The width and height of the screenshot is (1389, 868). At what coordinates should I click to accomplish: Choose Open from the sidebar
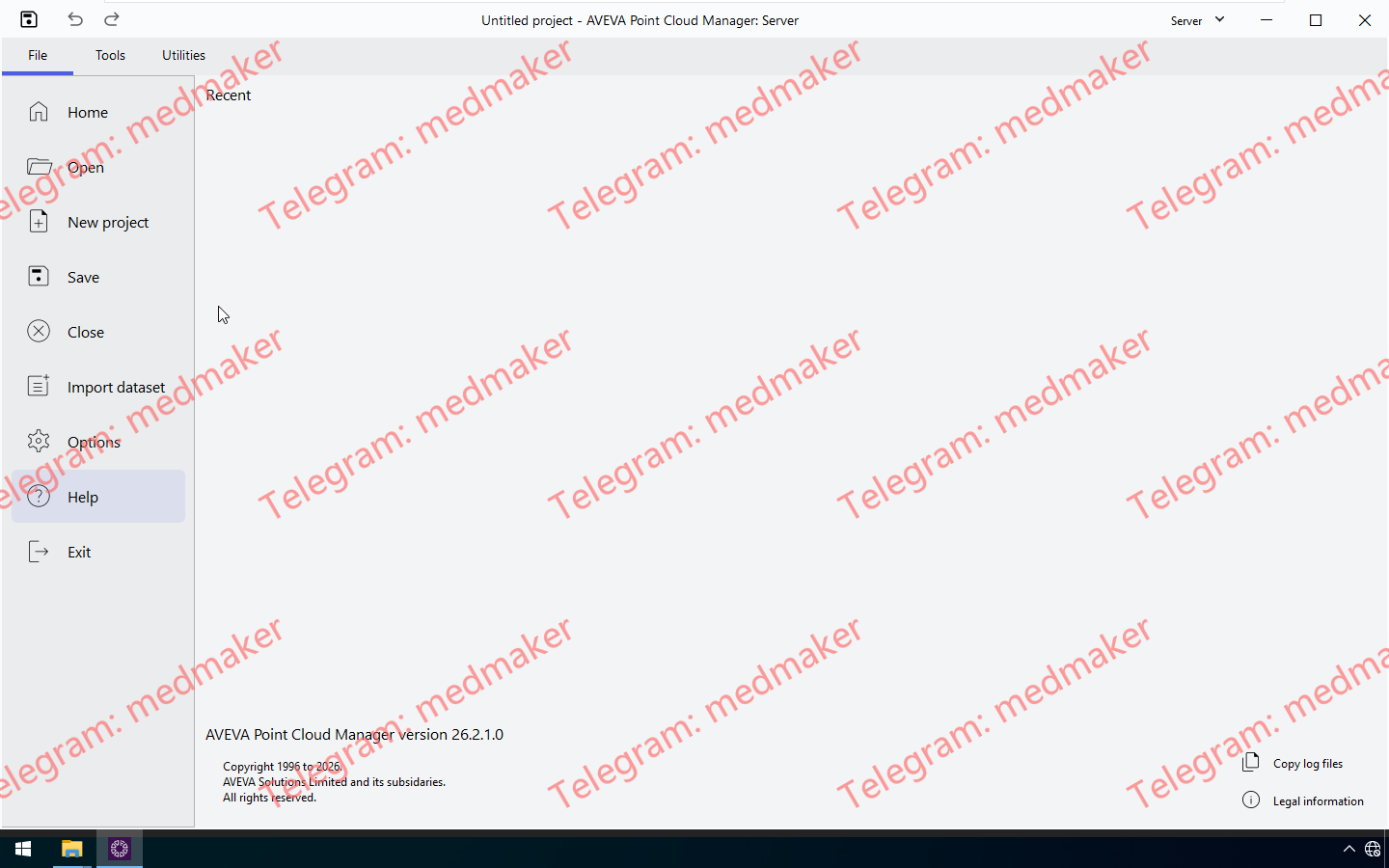pyautogui.click(x=86, y=168)
